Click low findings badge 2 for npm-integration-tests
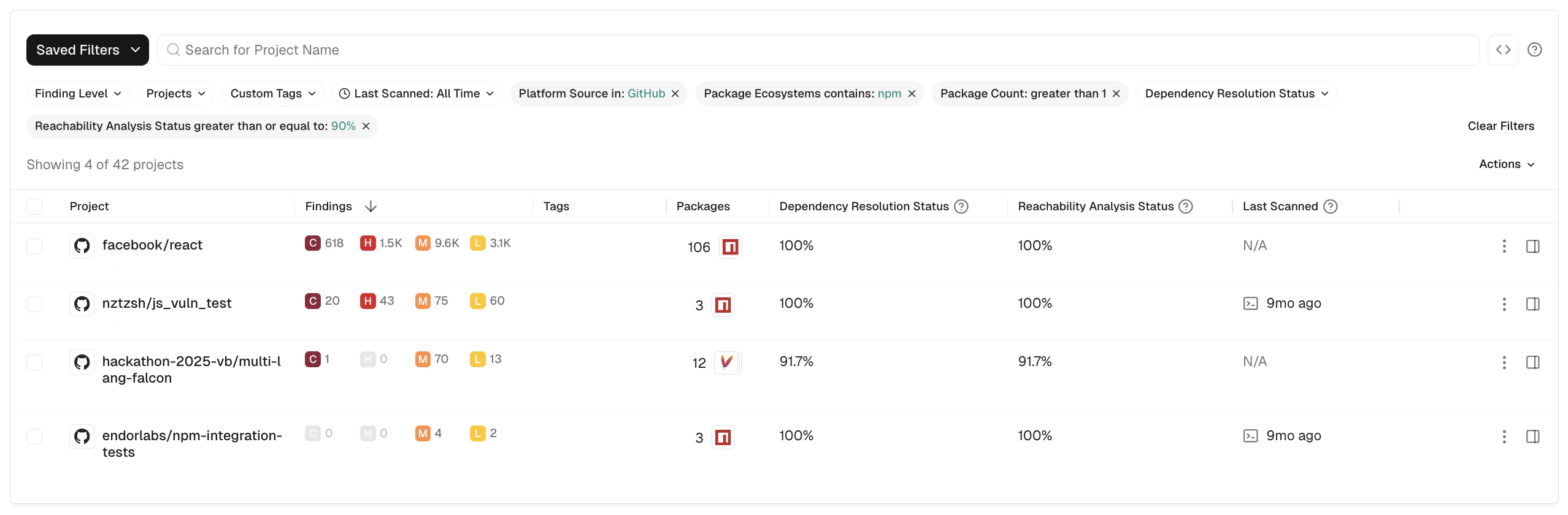Screen dimensions: 1568x515 [x=483, y=433]
